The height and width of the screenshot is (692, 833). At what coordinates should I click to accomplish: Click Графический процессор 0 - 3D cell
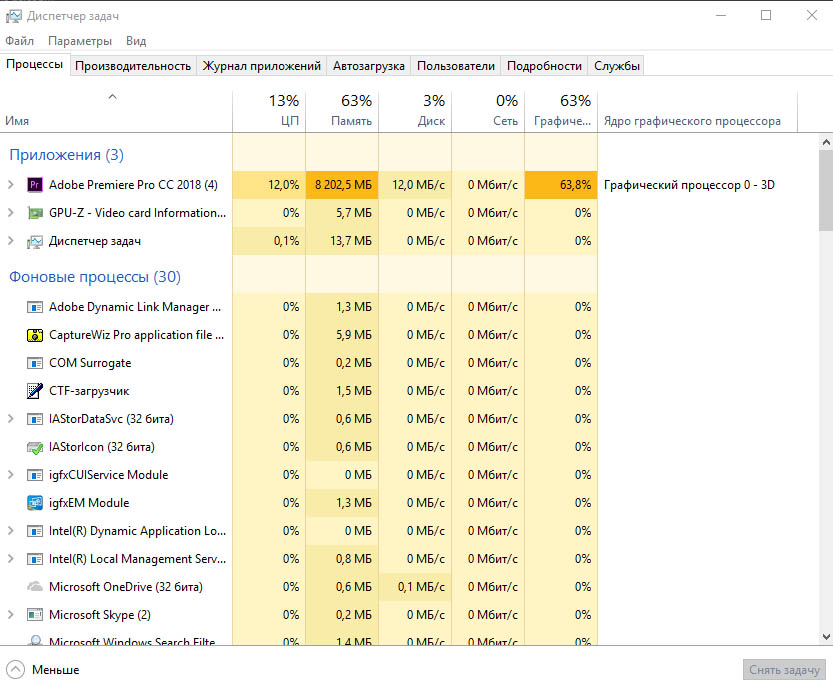coord(689,185)
